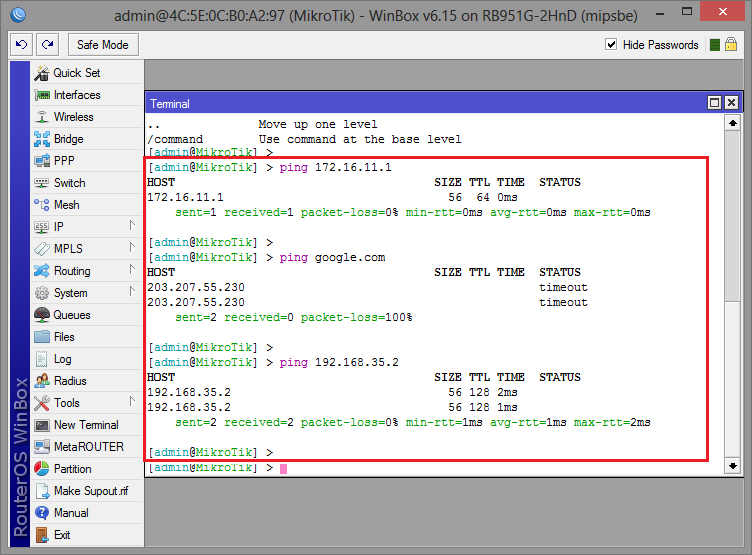Click the yellow padlock icon
Viewport: 752px width, 555px height.
tap(731, 44)
